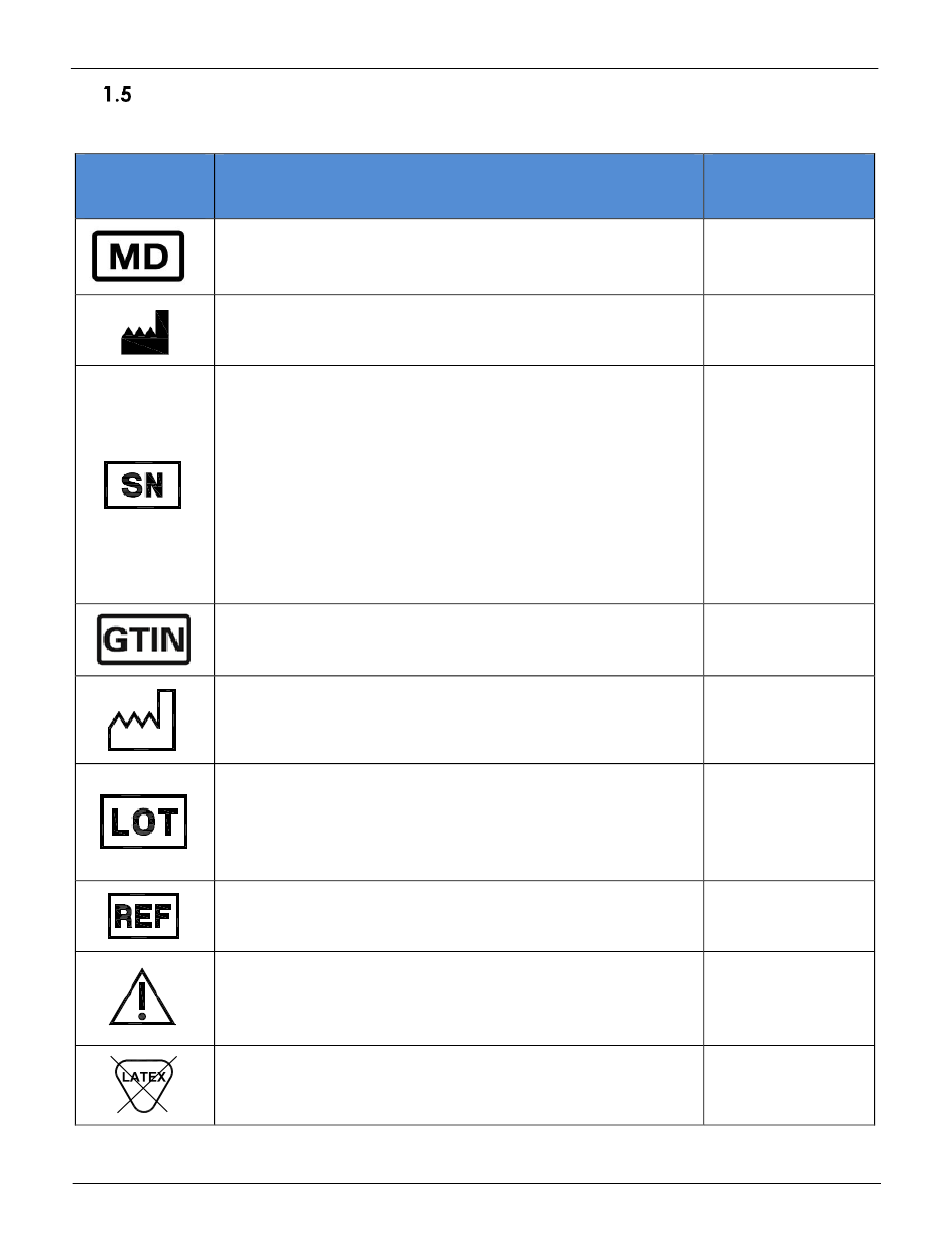Viewport: 950px width, 1260px height.
Task: Select the middle cell beside the REF symbol
Action: [459, 916]
